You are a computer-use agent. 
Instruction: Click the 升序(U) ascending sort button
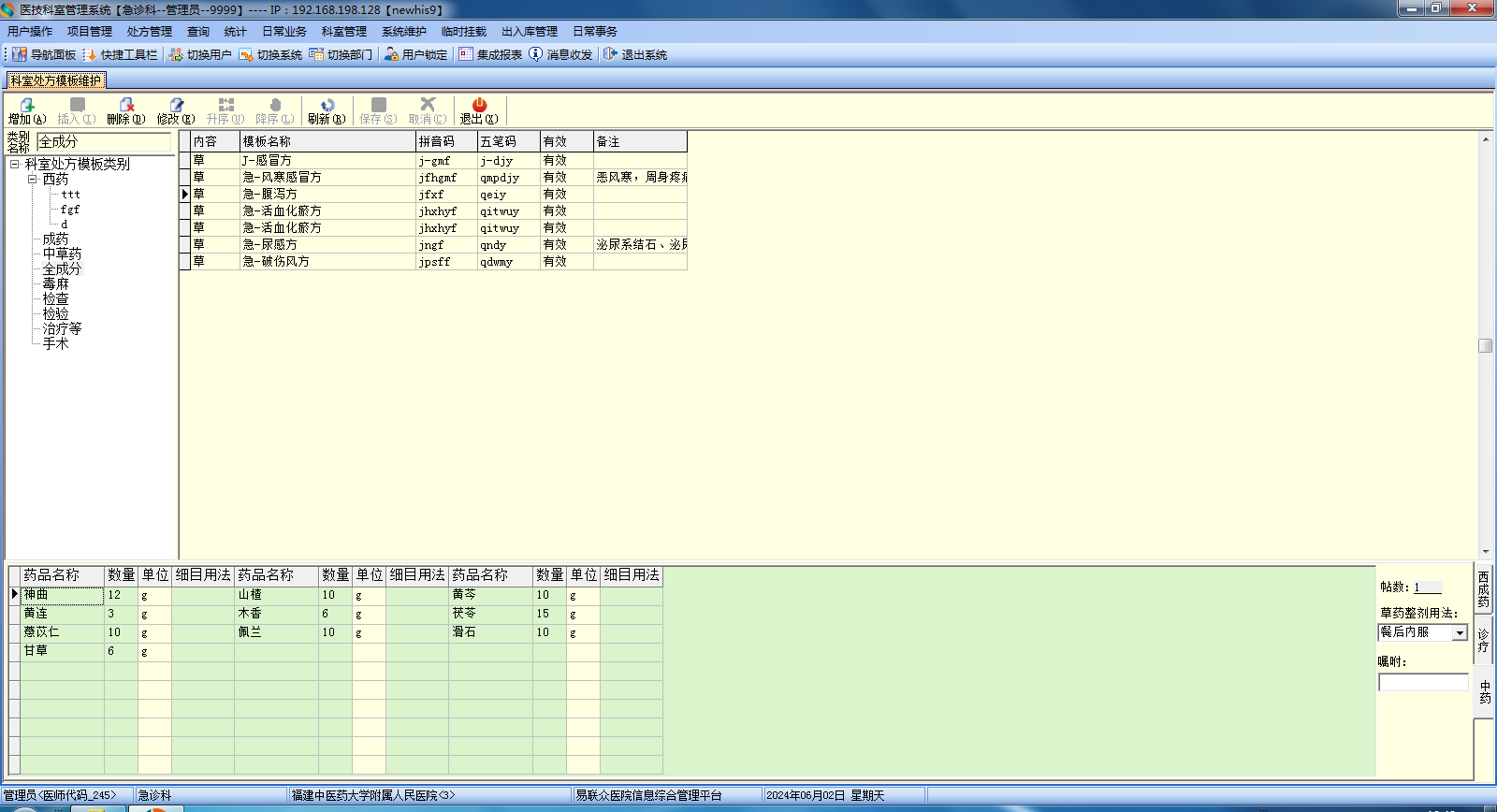(225, 111)
